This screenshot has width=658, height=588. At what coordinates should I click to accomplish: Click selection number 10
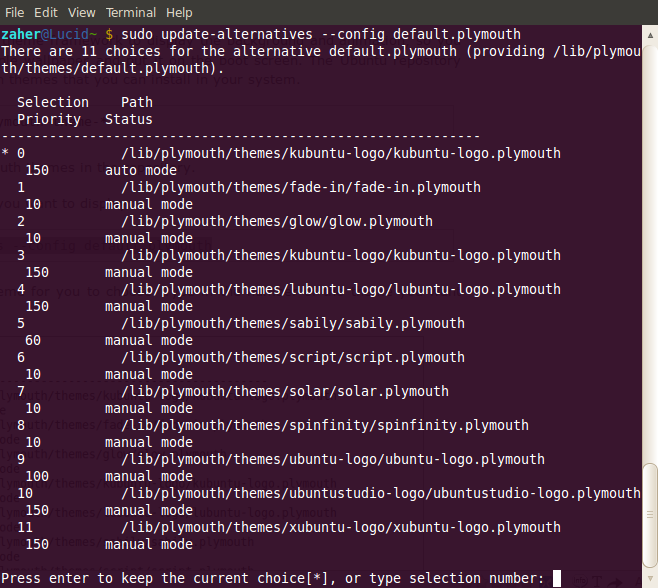25,493
